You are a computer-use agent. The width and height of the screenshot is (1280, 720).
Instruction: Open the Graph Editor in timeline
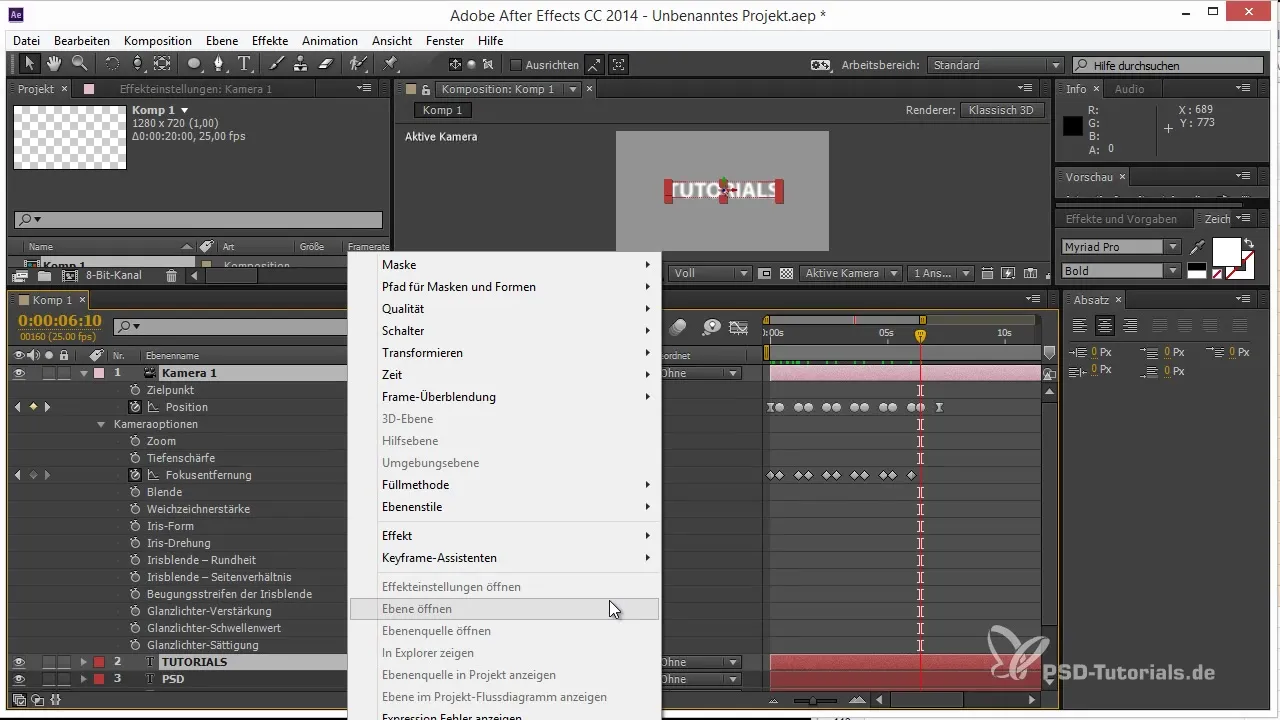[739, 327]
